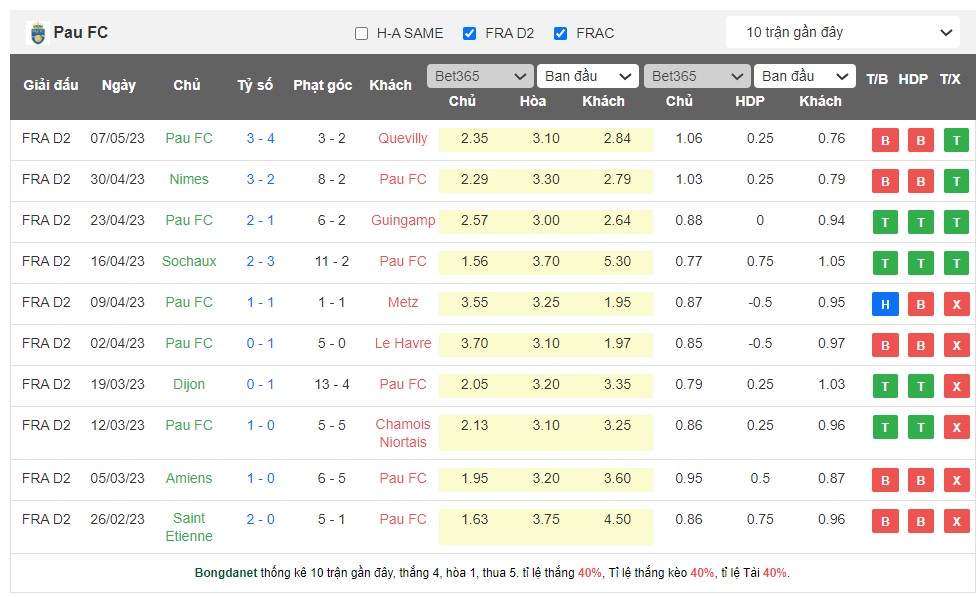Click red B result badge in Quevilly row

884,140
